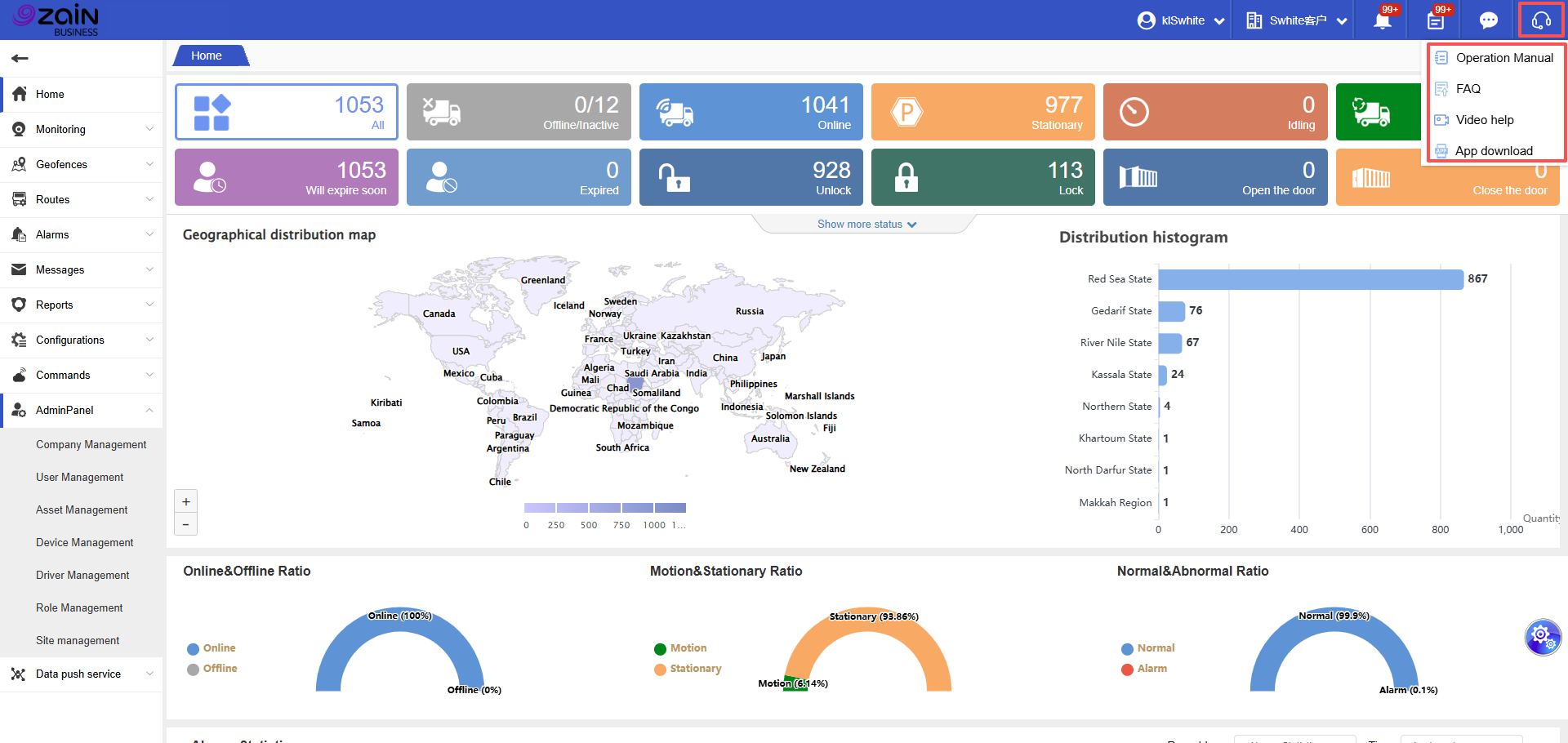
Task: Select Operation Manual from help menu
Action: pos(1503,58)
